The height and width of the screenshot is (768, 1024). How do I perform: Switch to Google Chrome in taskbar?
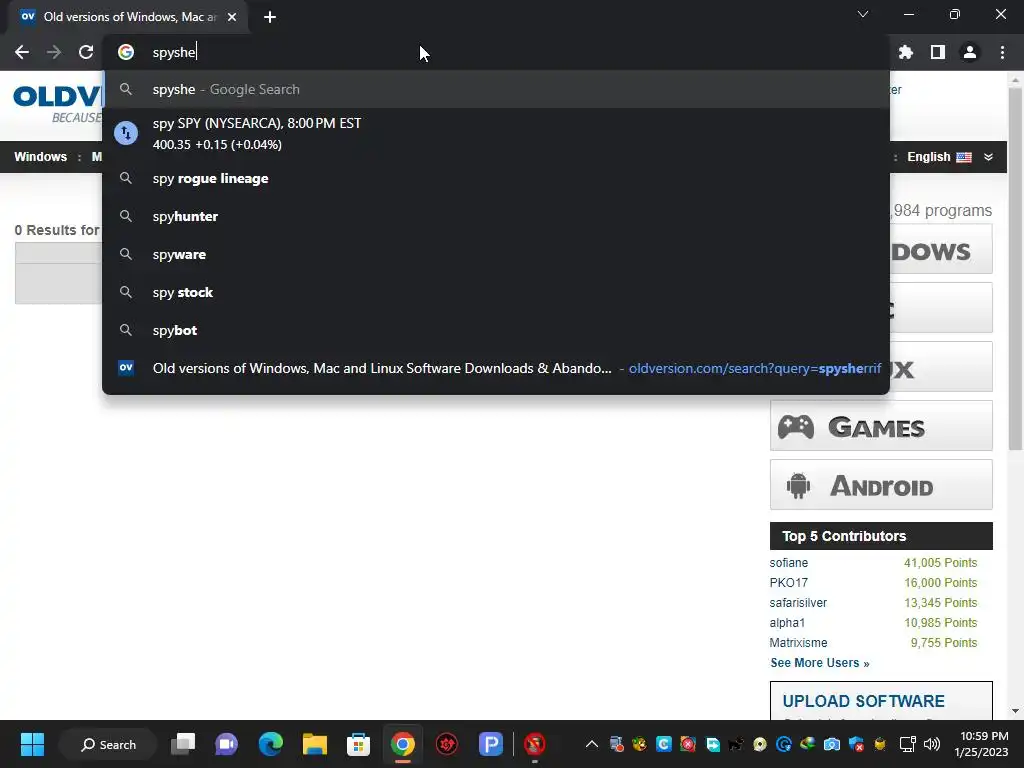coord(402,744)
